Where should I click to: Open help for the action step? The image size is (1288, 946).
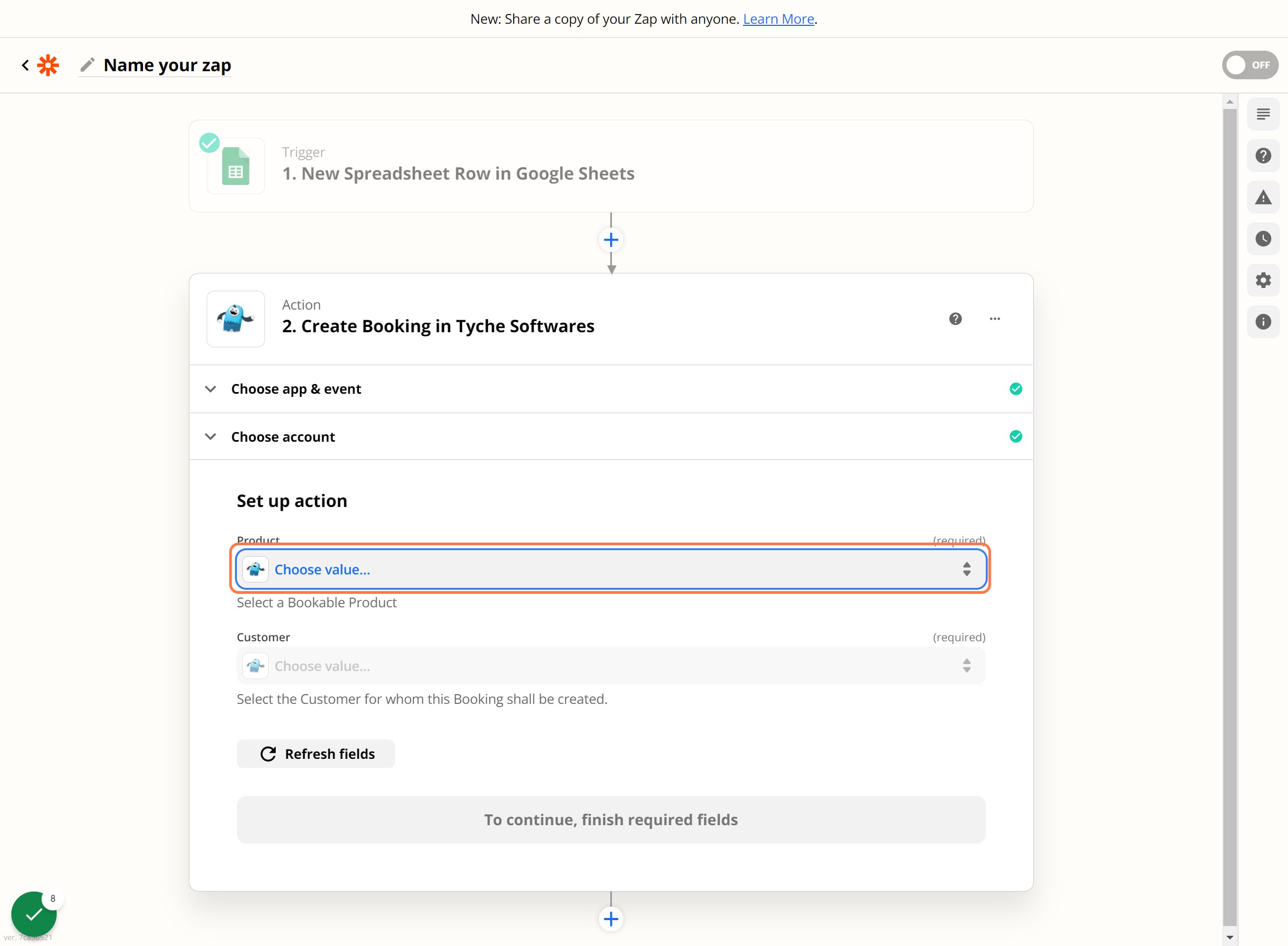(955, 319)
